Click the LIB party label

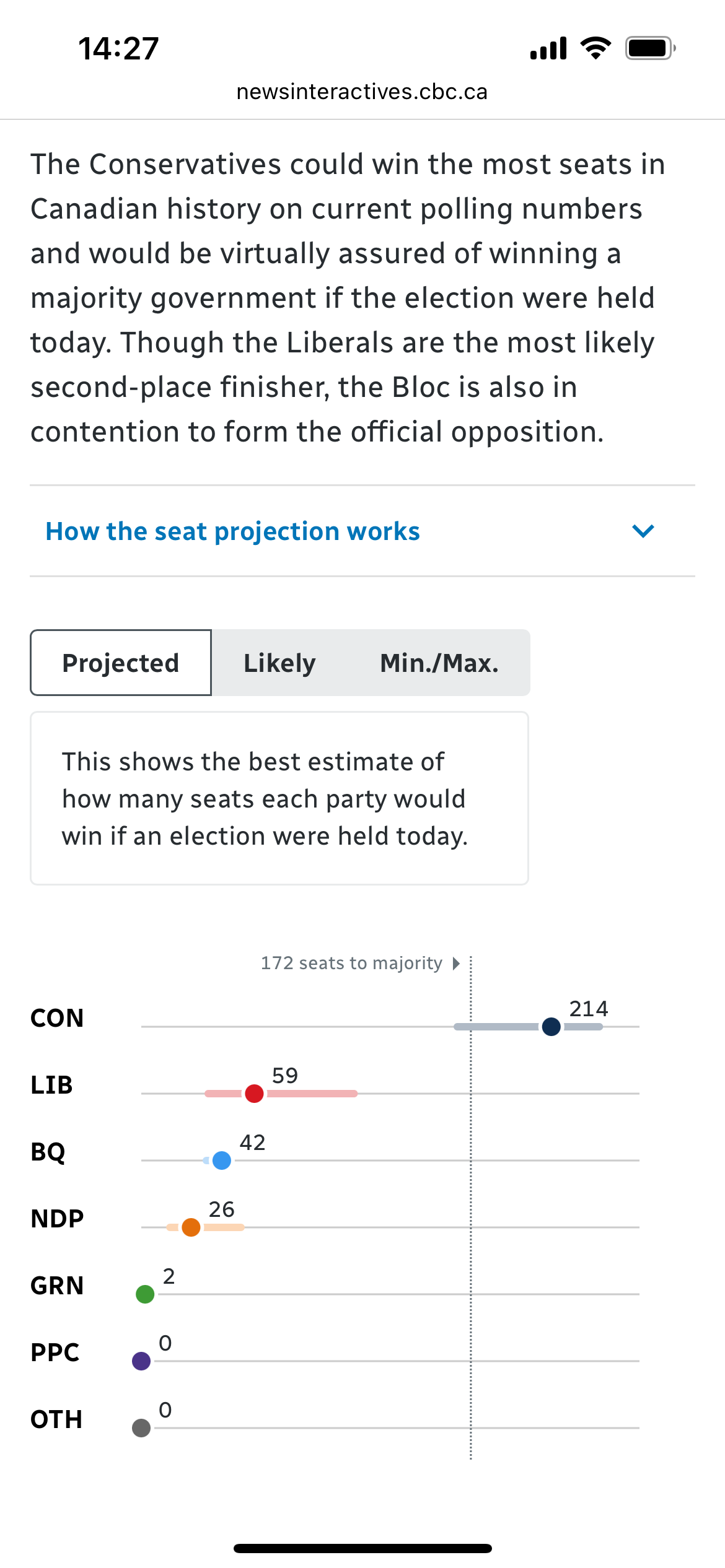52,1086
